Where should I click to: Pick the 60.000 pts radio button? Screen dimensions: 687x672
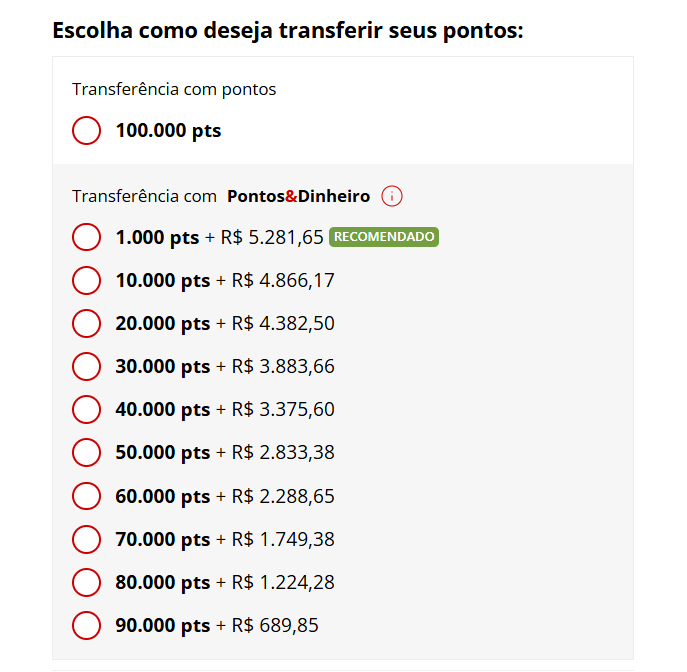[87, 496]
